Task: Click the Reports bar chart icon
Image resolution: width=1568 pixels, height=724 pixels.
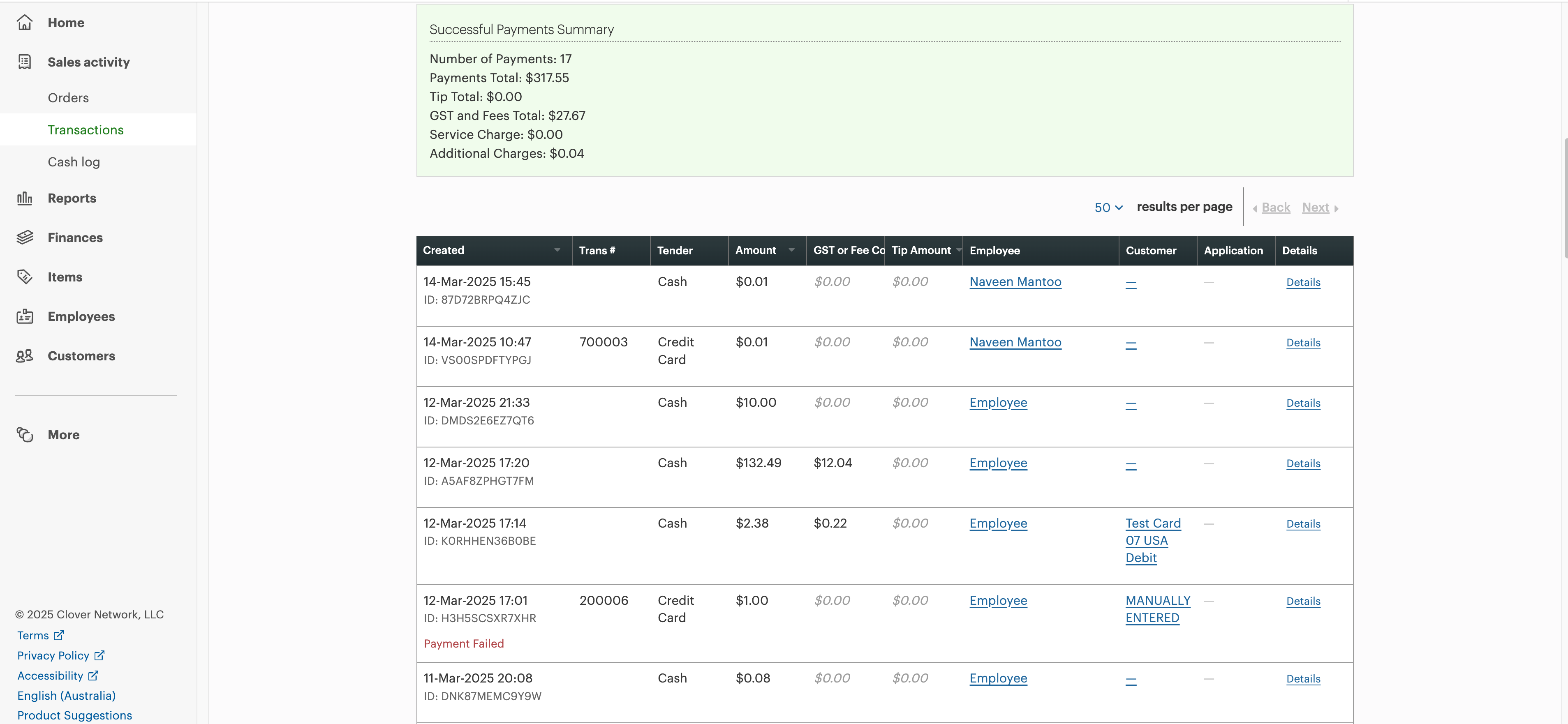Action: [x=24, y=198]
